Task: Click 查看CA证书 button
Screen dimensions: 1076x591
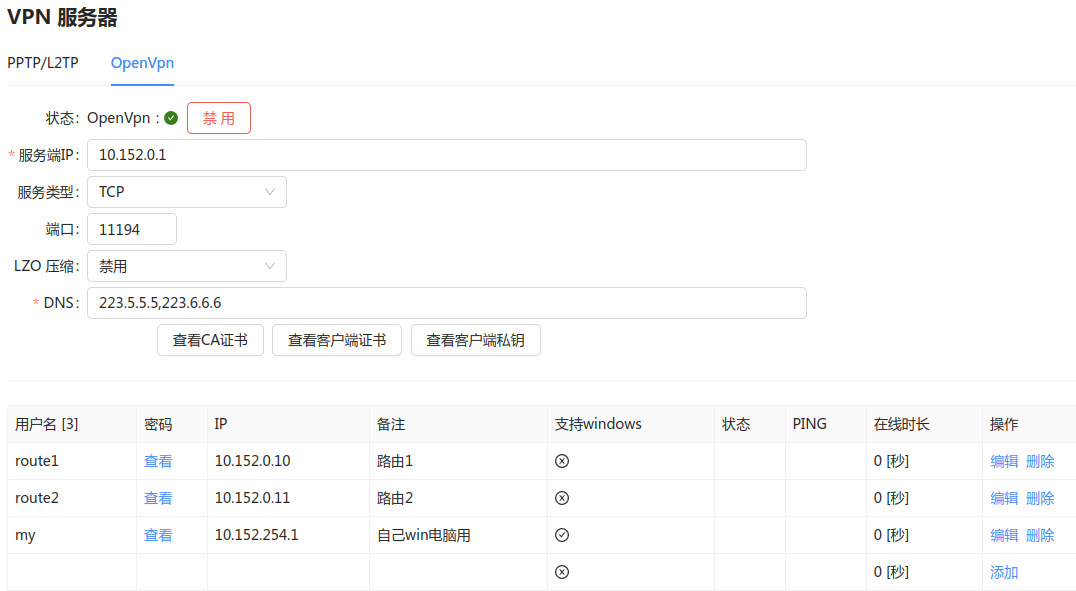Action: coord(210,340)
